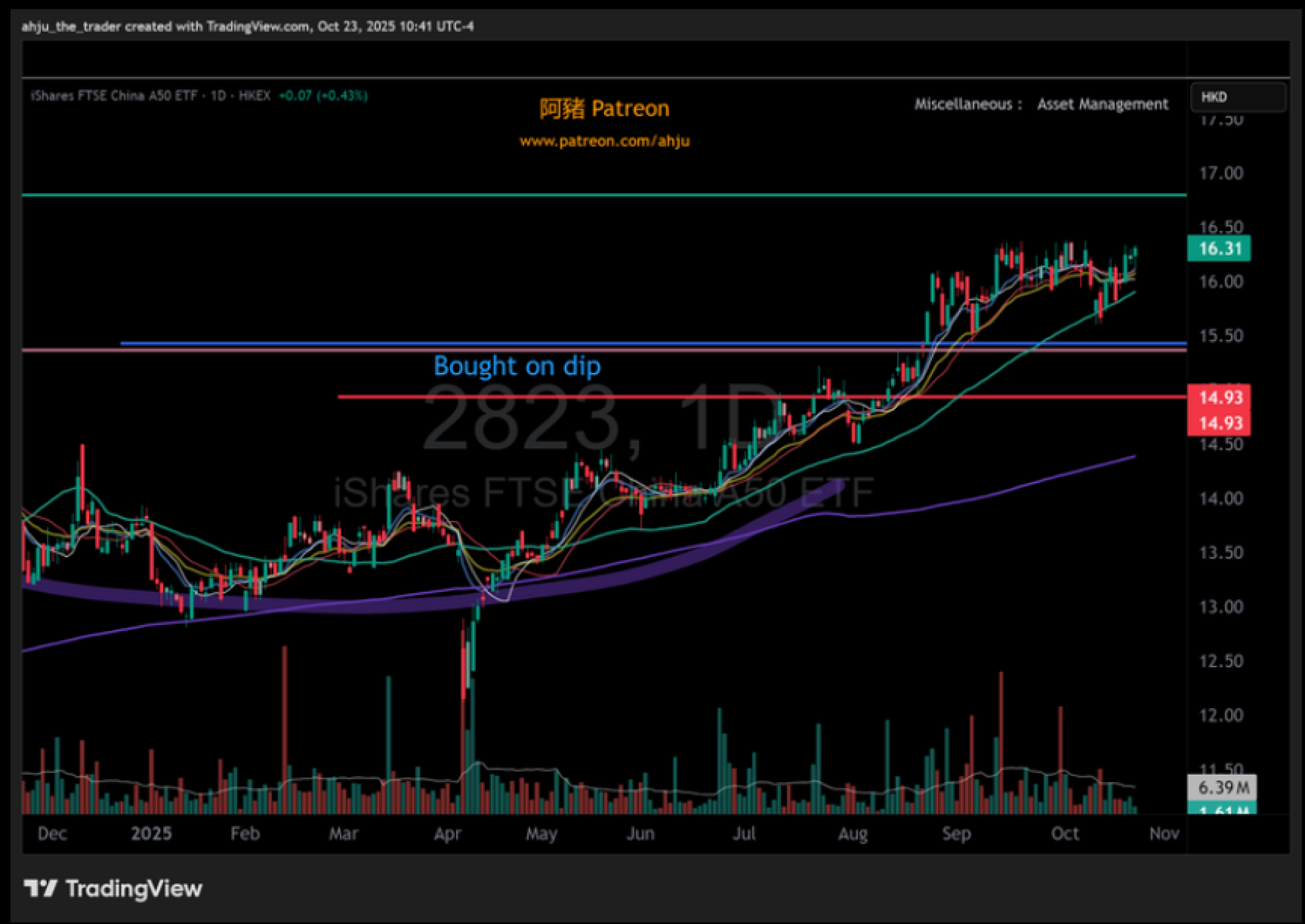Click the Oct label on time axis
This screenshot has width=1305, height=924.
click(1064, 834)
